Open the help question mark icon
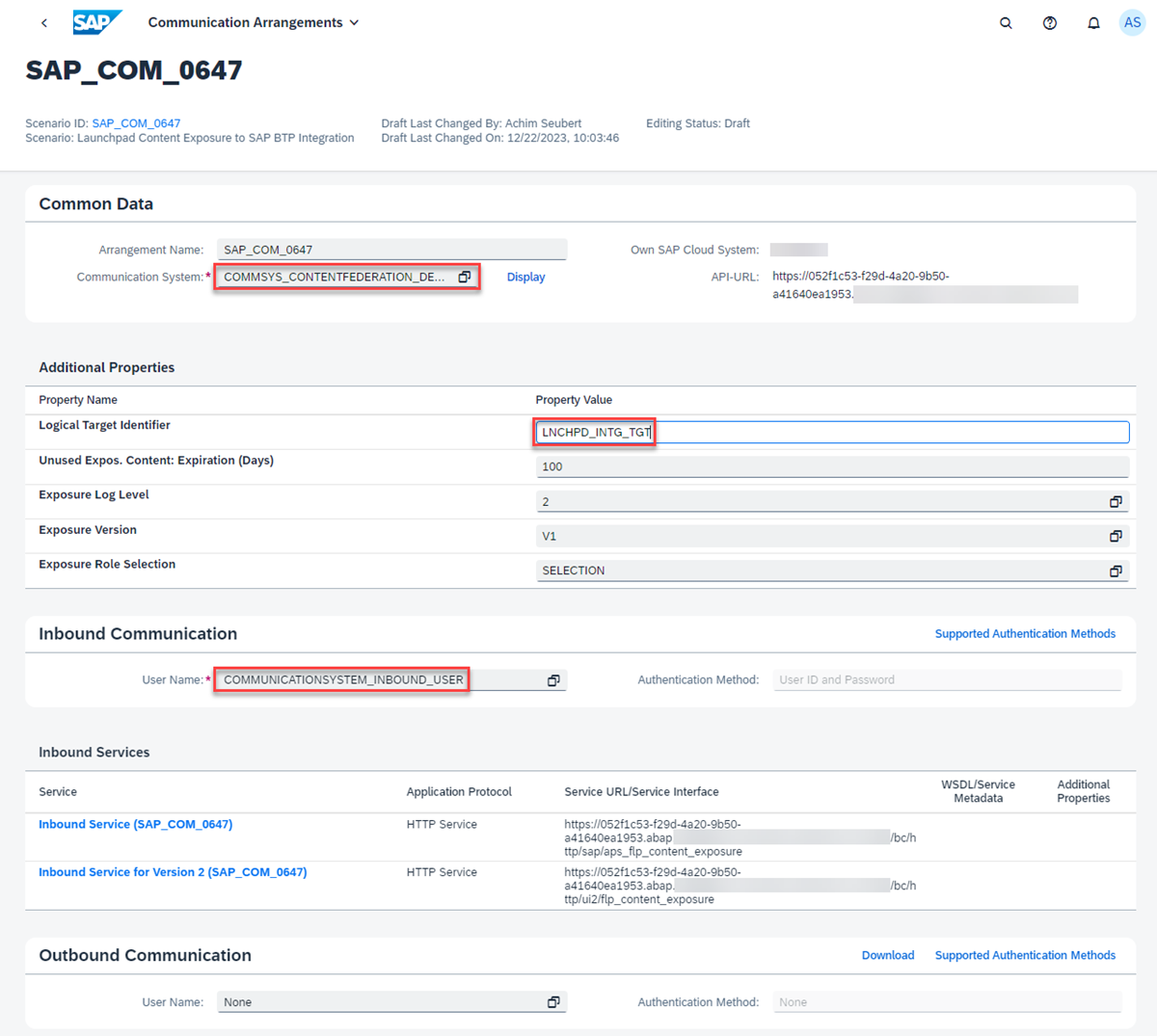The height and width of the screenshot is (1036, 1157). 1050,22
